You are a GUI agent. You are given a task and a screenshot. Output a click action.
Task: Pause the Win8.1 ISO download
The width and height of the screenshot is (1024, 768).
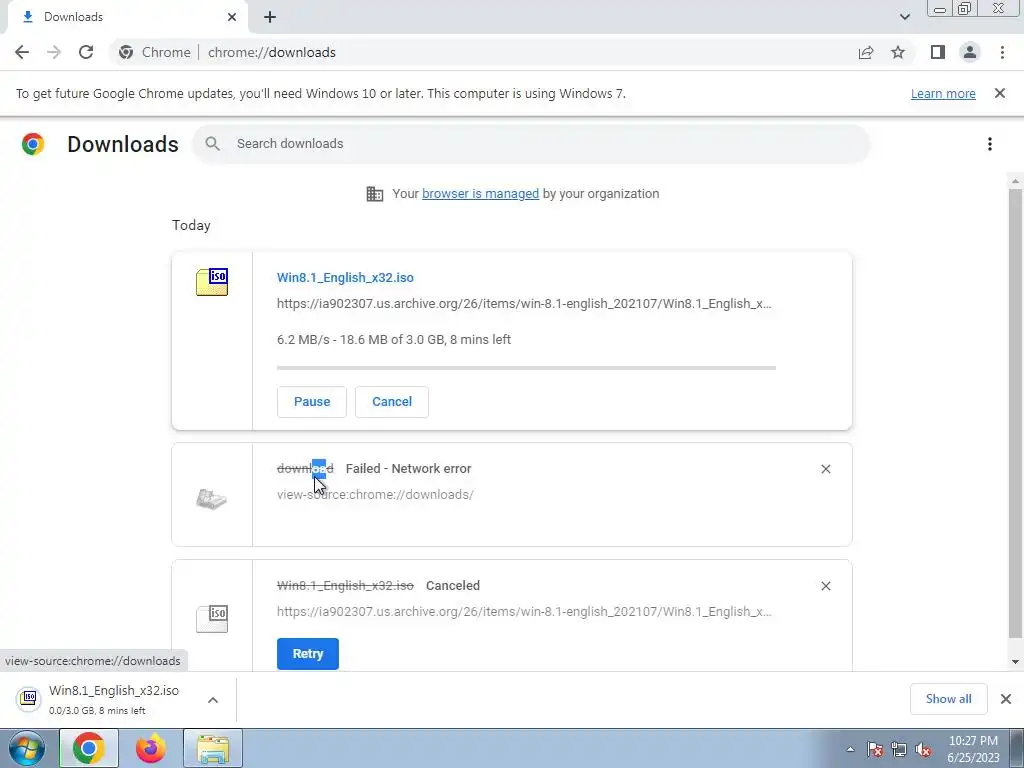[x=312, y=402]
